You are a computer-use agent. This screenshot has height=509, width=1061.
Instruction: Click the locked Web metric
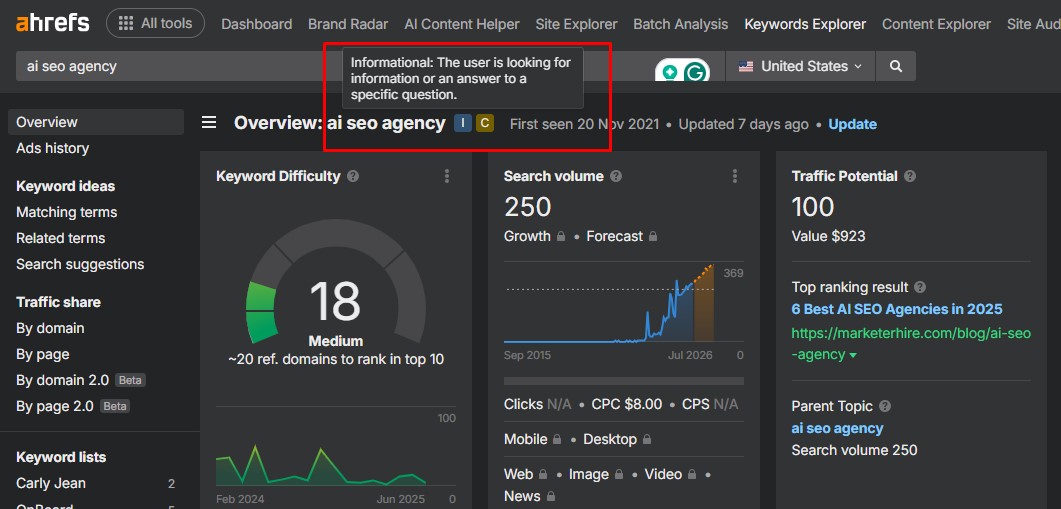pyautogui.click(x=525, y=474)
